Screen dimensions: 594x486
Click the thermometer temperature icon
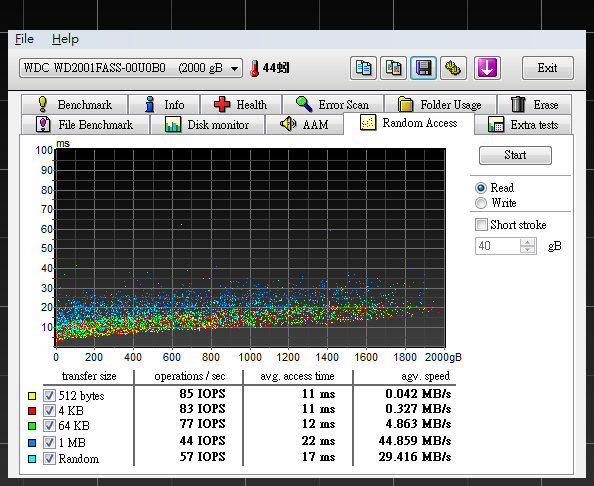click(x=255, y=69)
